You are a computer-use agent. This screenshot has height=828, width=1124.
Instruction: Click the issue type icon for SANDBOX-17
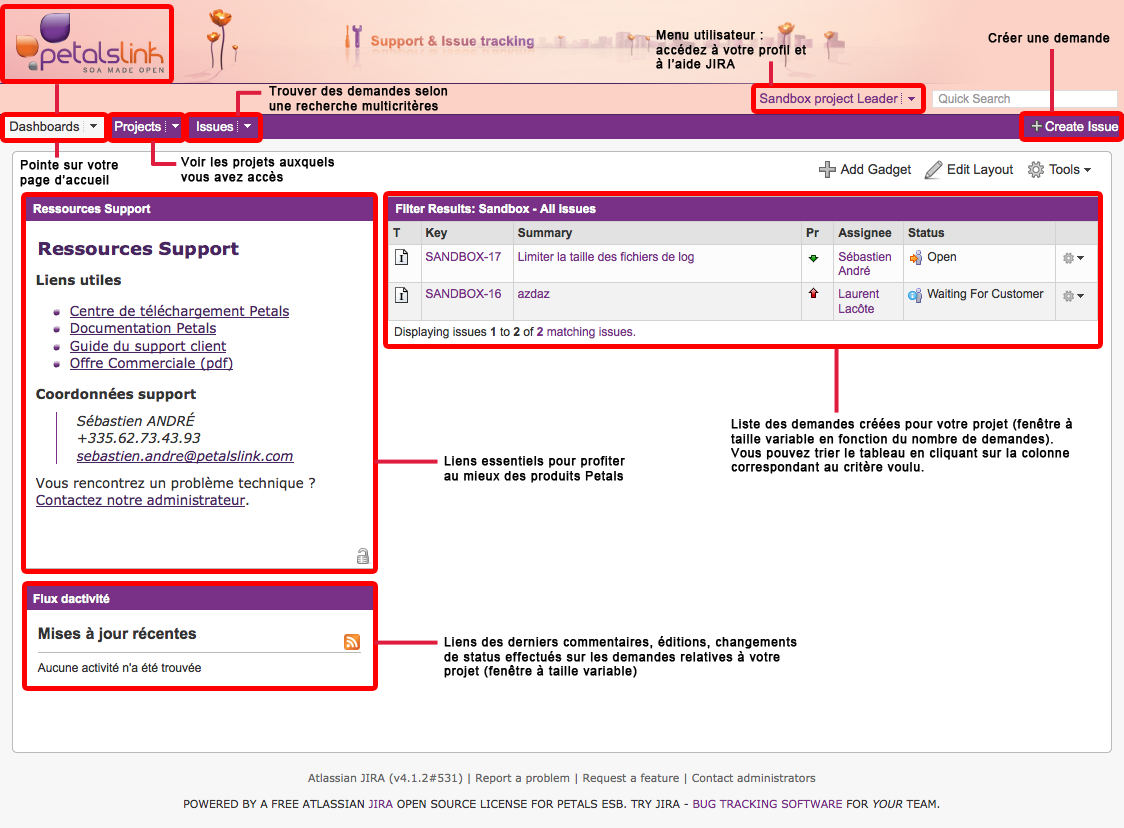tap(401, 257)
